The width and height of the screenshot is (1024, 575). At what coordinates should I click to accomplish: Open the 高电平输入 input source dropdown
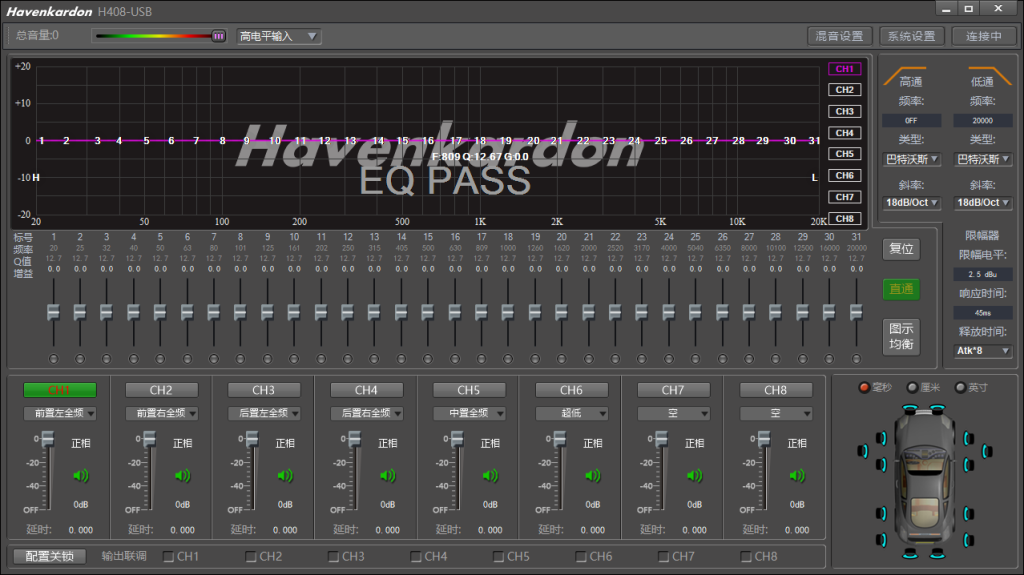[x=278, y=36]
